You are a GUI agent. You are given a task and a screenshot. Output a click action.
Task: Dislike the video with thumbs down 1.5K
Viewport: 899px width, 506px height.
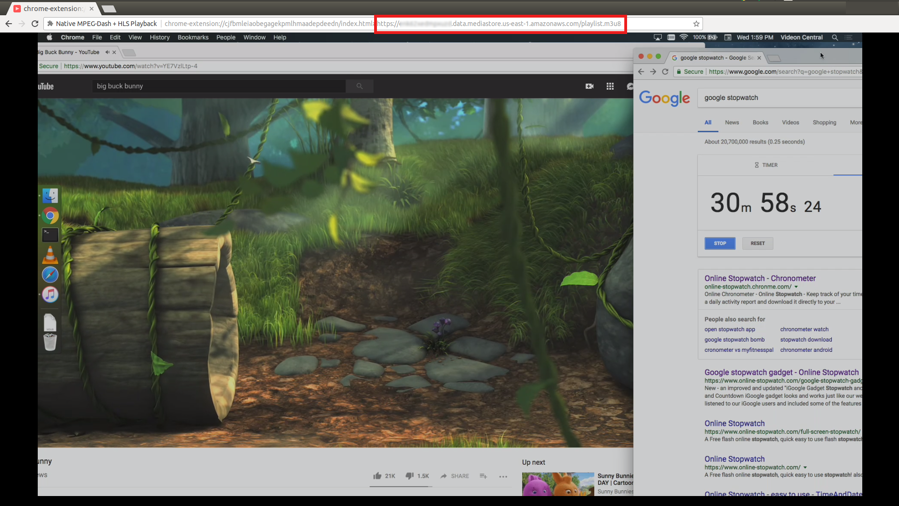[417, 476]
